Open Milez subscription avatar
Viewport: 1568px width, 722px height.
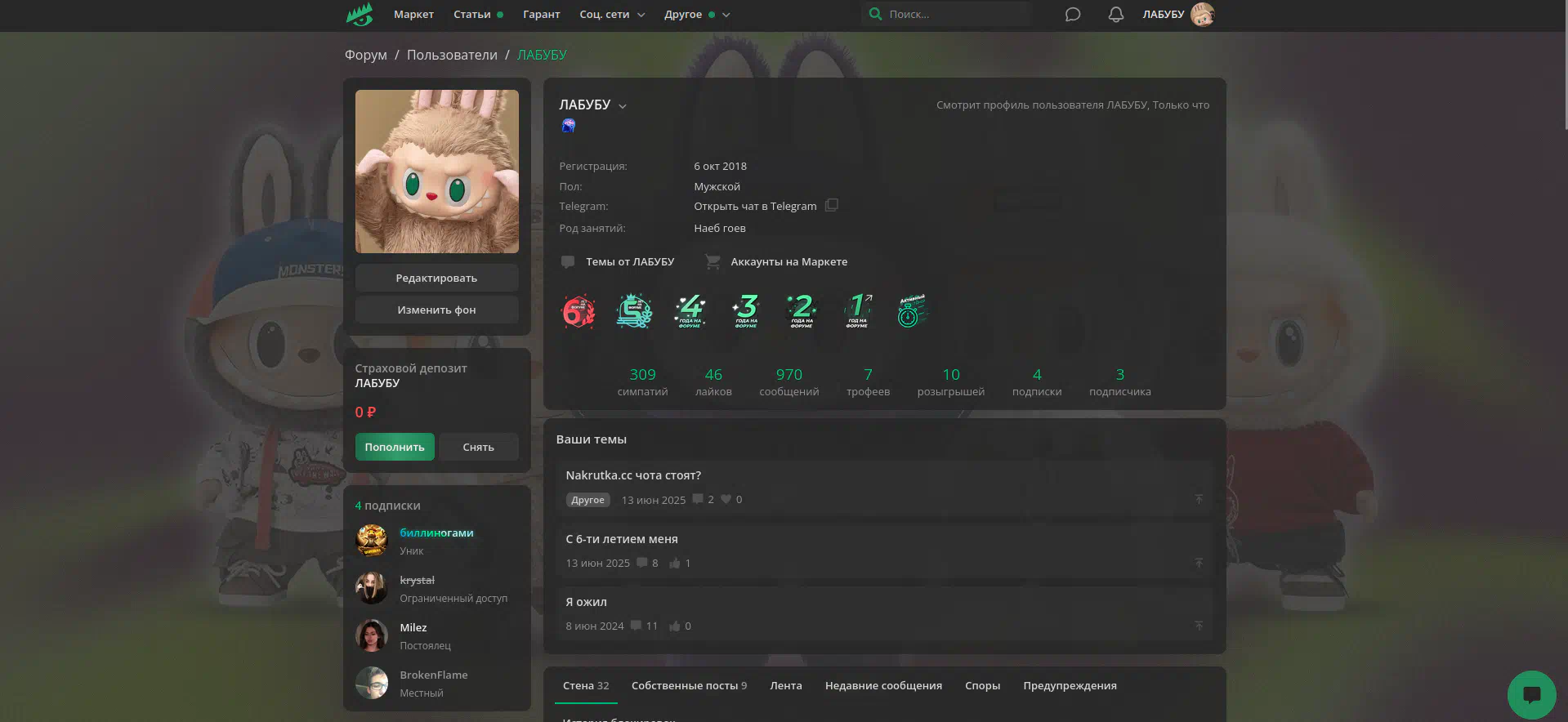371,635
